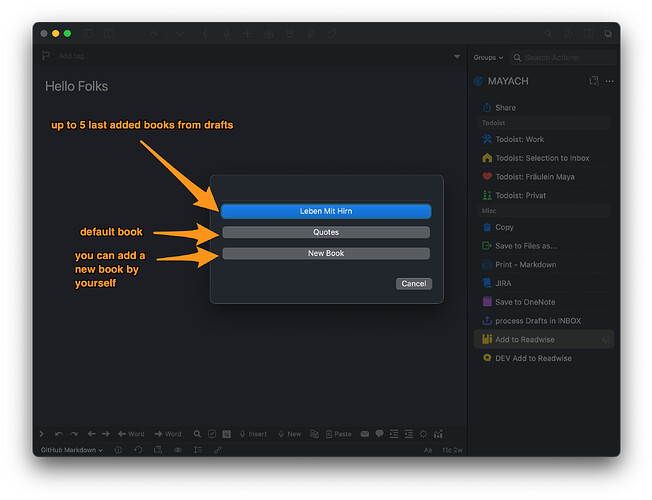This screenshot has height=500, width=652.
Task: Select the Leben Mit Hirn book button
Action: (x=326, y=211)
